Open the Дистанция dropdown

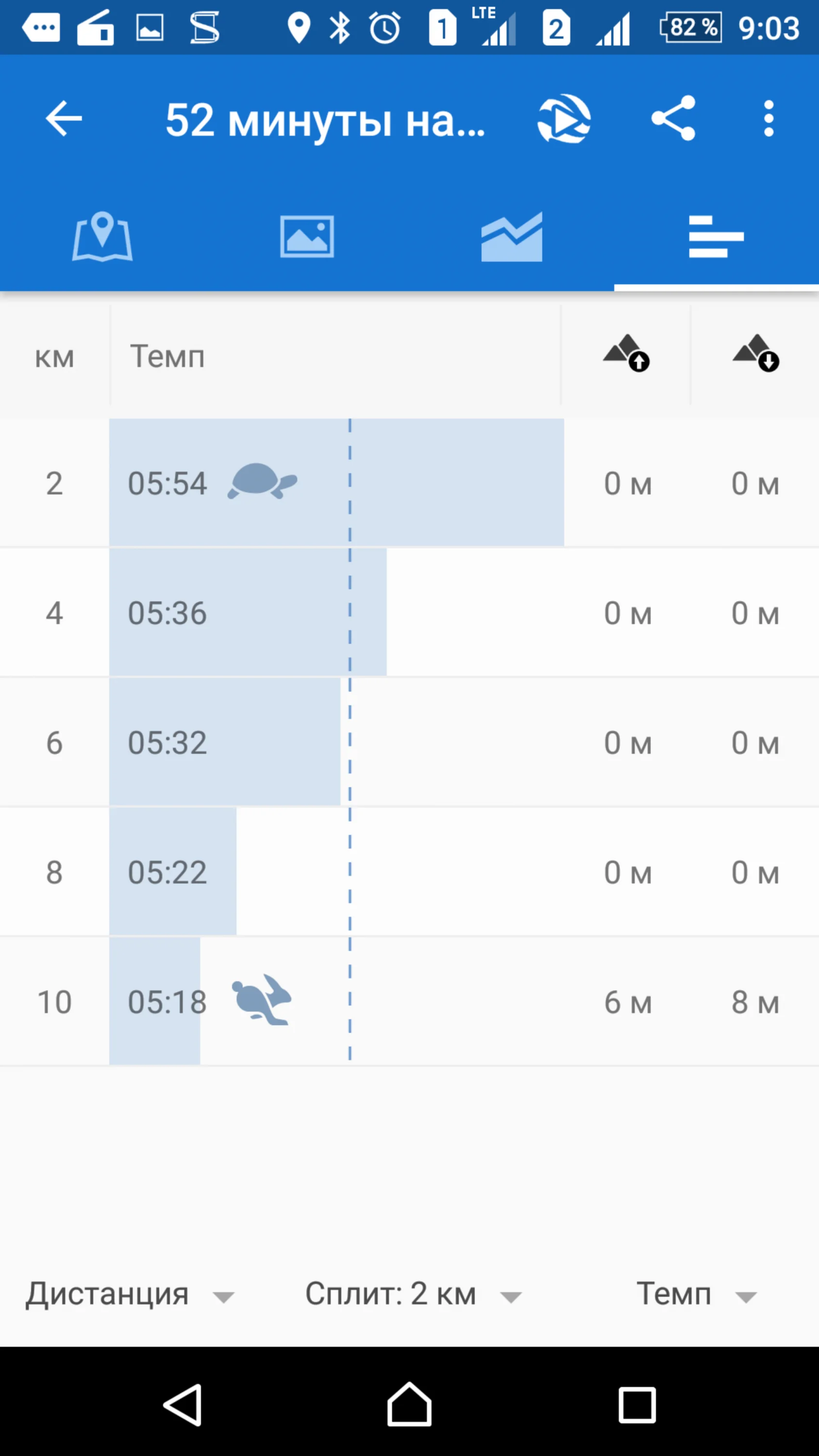click(x=130, y=1294)
